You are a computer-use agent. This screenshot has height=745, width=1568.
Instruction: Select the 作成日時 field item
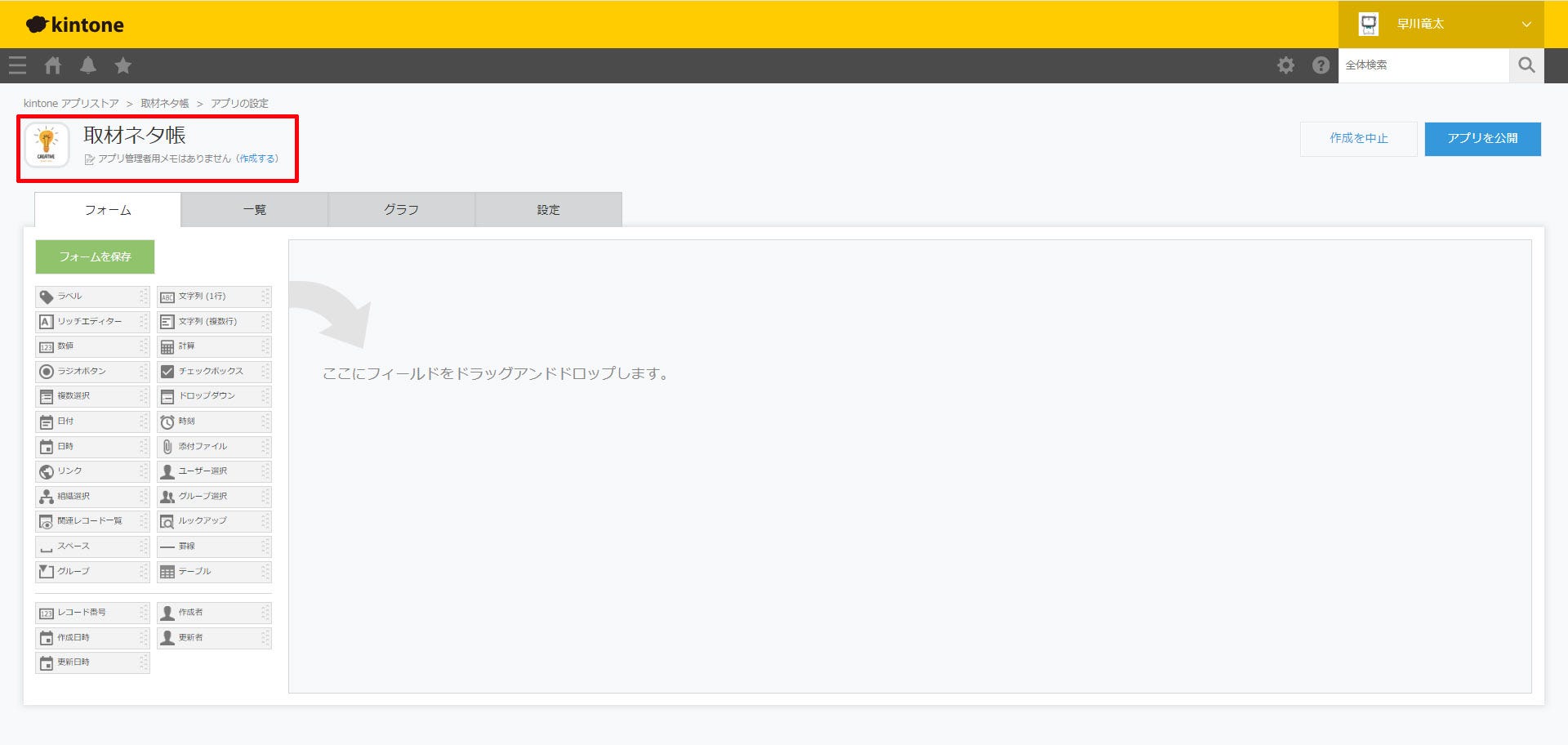92,638
